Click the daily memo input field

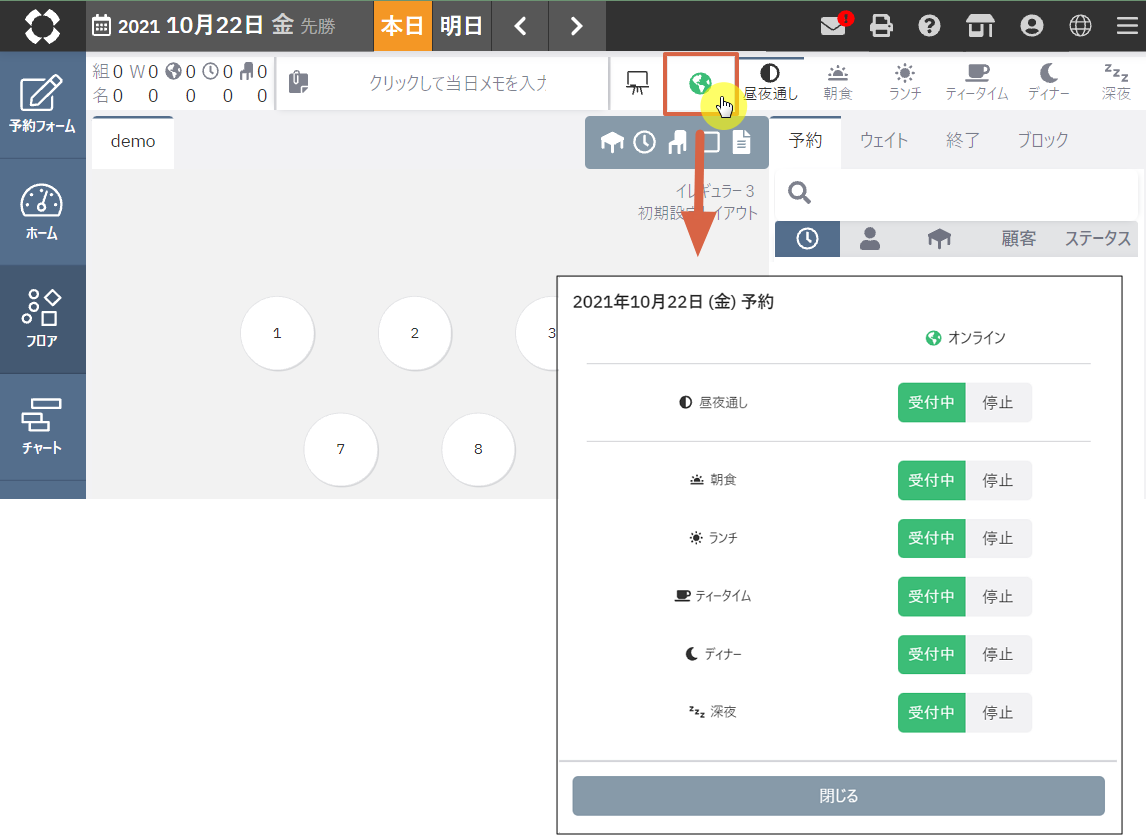[x=458, y=84]
